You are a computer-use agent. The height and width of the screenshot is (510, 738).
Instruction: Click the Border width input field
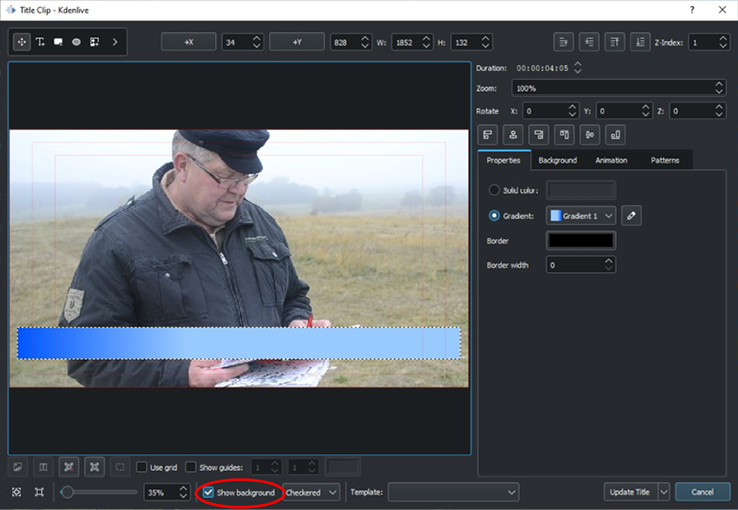573,265
